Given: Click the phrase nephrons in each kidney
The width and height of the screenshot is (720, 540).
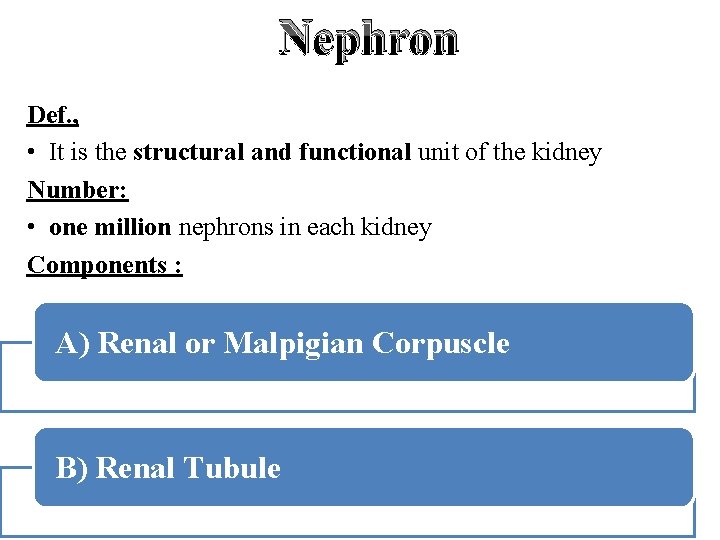Looking at the screenshot, I should 305,228.
